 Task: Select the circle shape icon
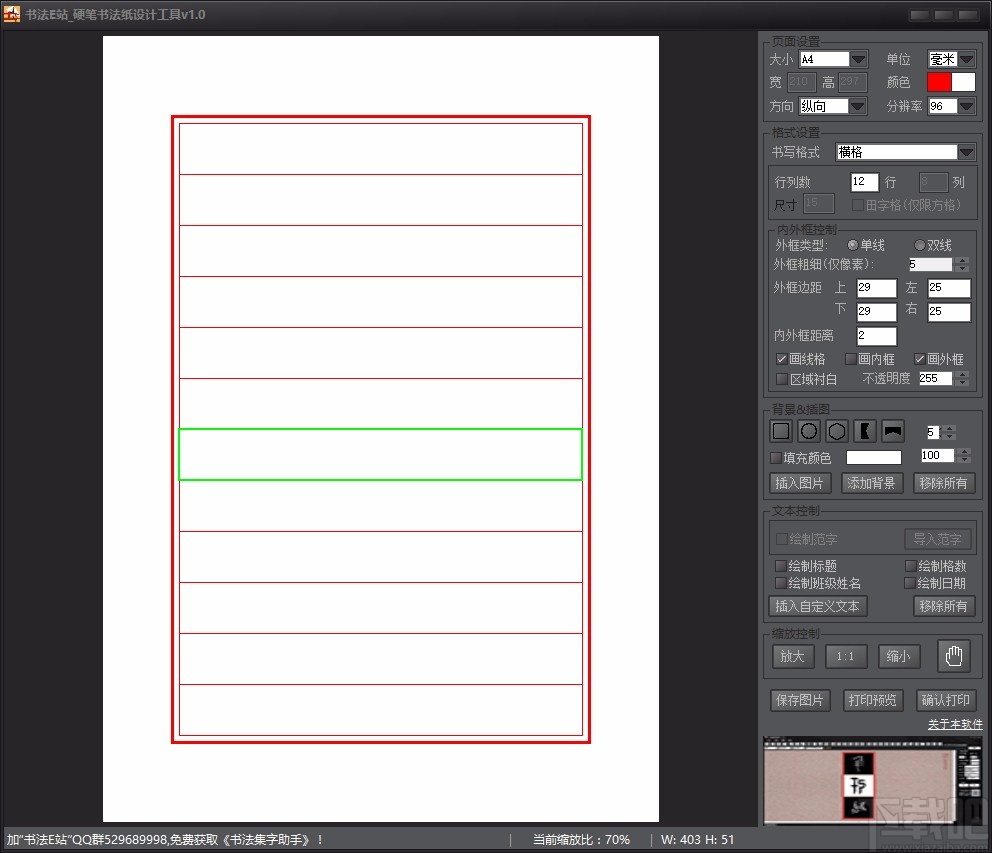[809, 432]
